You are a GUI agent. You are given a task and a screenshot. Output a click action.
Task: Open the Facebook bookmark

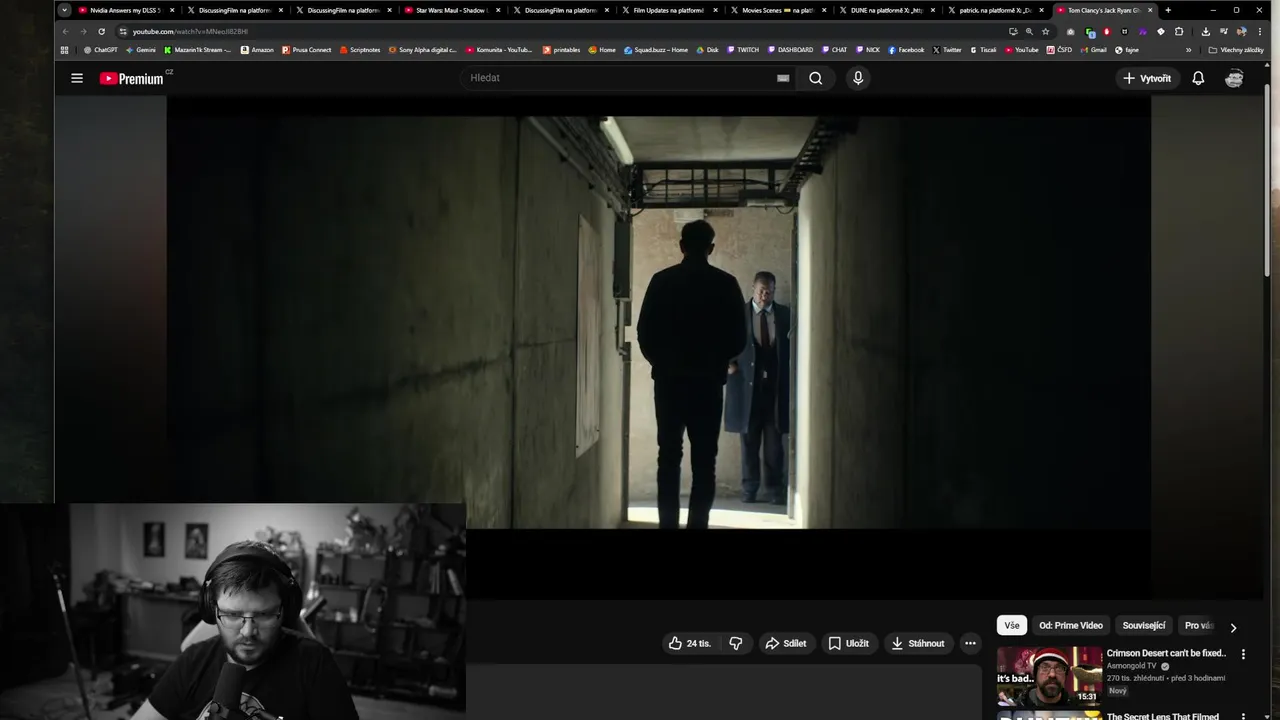click(906, 49)
